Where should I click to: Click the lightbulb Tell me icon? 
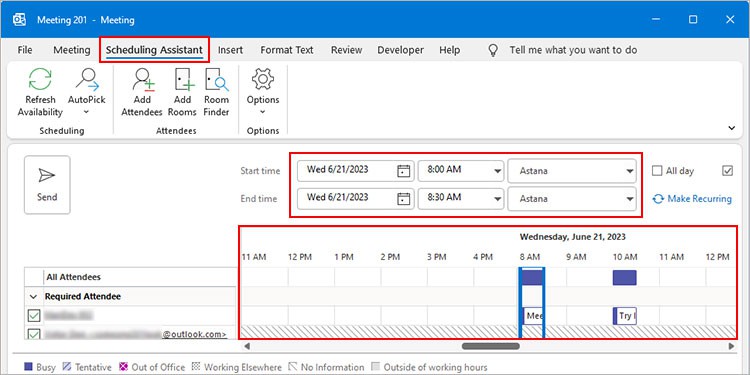[493, 50]
